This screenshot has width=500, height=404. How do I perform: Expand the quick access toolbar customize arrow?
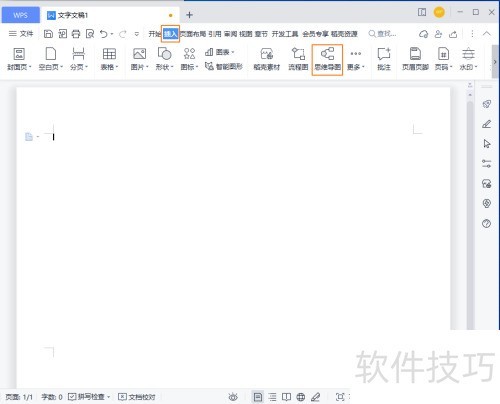coord(137,34)
